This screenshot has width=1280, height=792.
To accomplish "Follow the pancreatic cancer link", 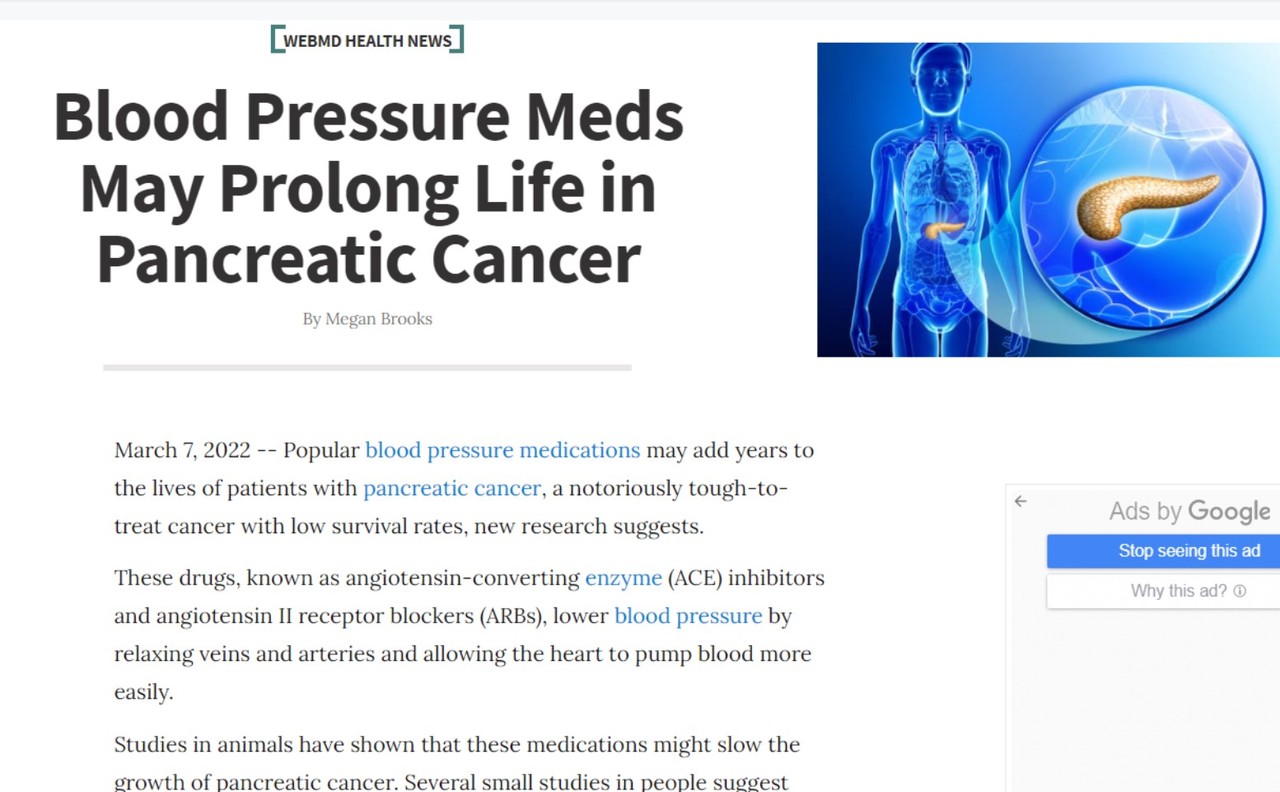I will [x=452, y=488].
